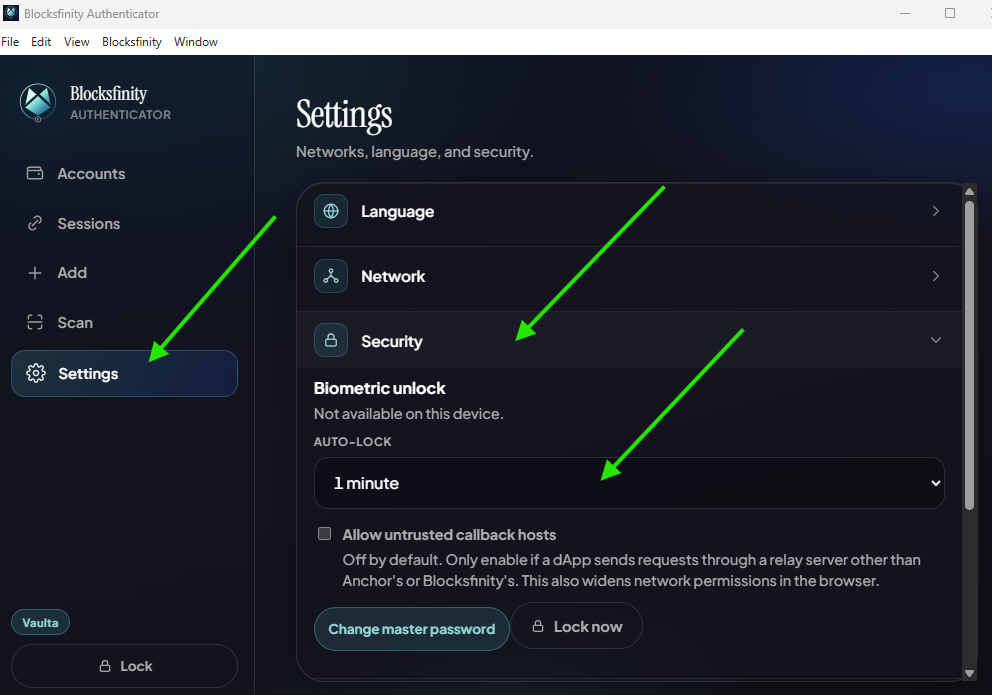Click the scrollbar down arrow
Viewport: 992px width, 695px height.
969,673
